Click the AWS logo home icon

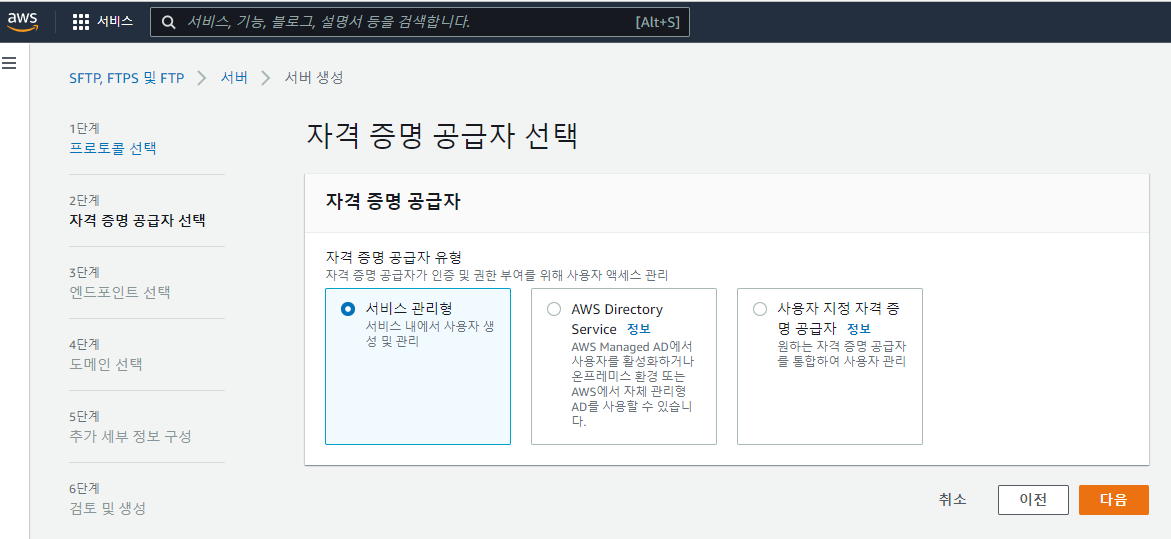click(x=22, y=22)
